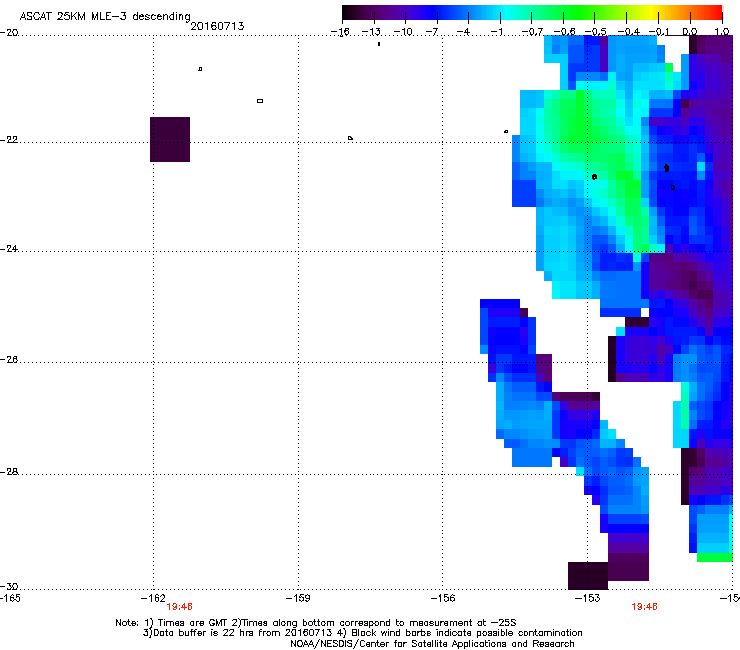740x650 pixels.
Task: Click the longitude label "-153"
Action: click(x=588, y=598)
